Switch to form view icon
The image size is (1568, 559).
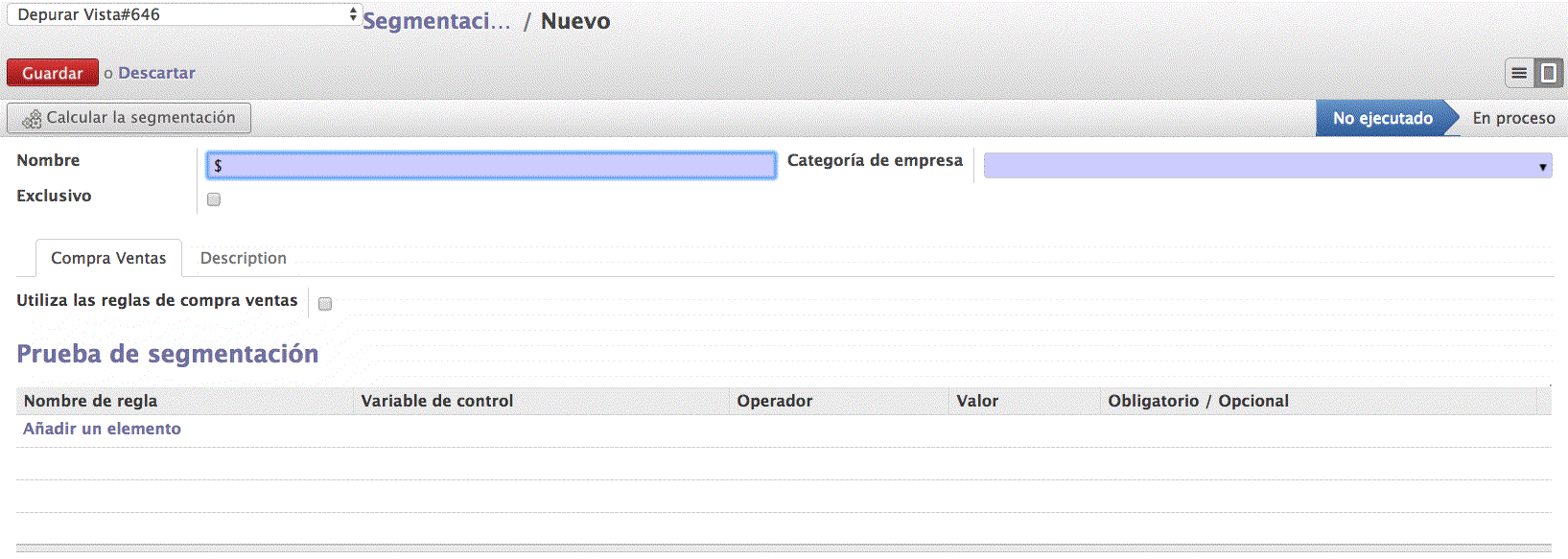pyautogui.click(x=1548, y=73)
